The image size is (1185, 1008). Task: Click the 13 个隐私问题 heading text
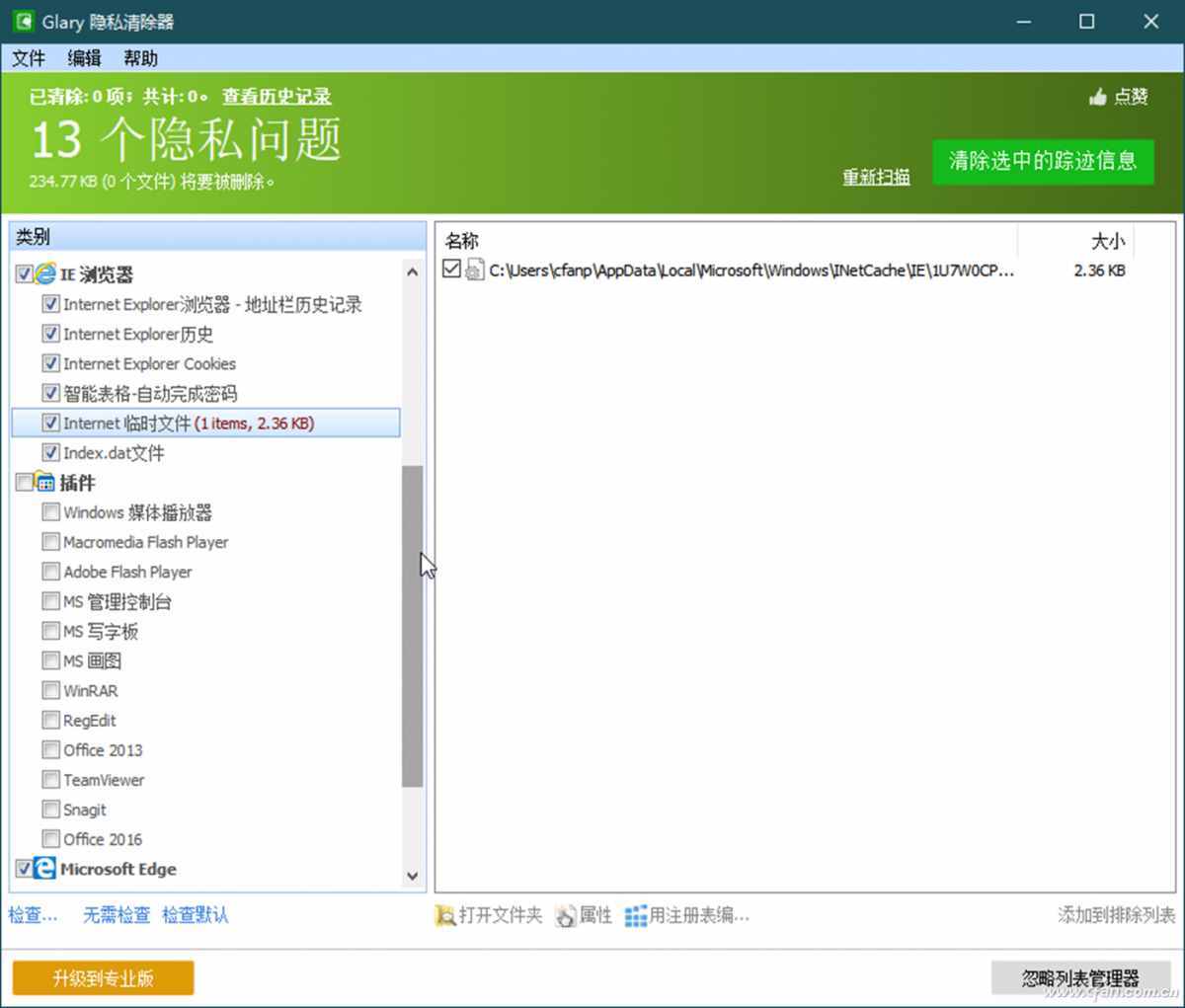187,139
